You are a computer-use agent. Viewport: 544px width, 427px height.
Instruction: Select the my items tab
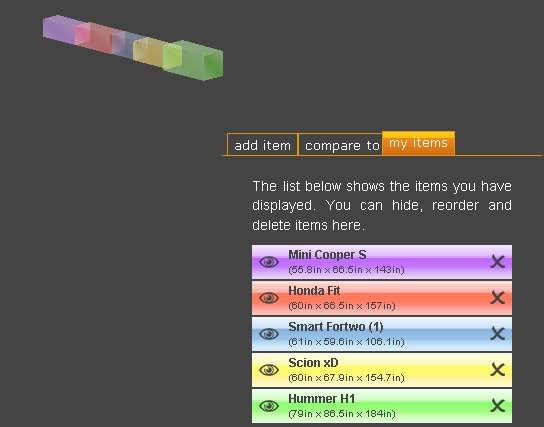click(x=418, y=143)
